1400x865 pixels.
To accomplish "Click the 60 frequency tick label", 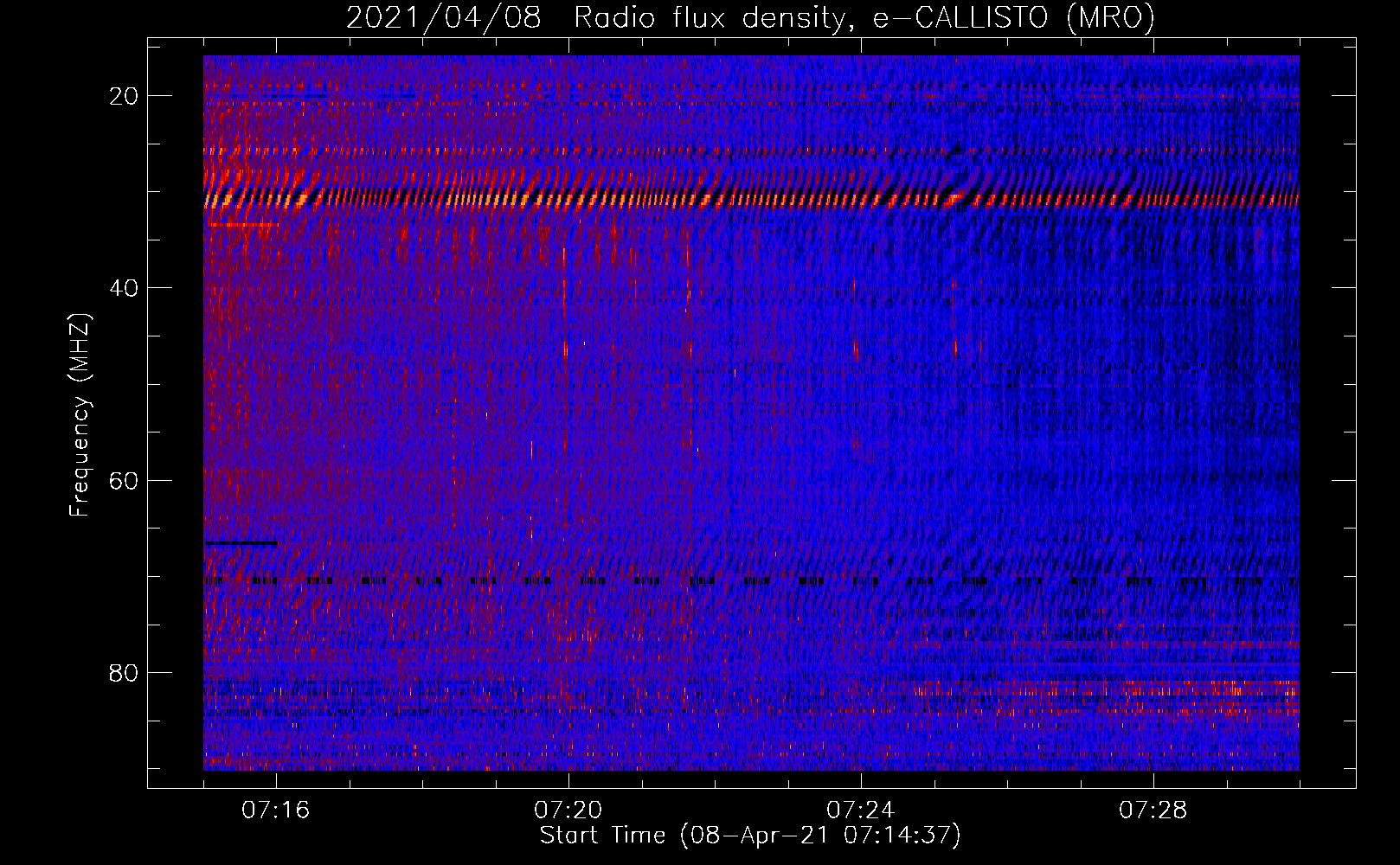I will 124,480.
